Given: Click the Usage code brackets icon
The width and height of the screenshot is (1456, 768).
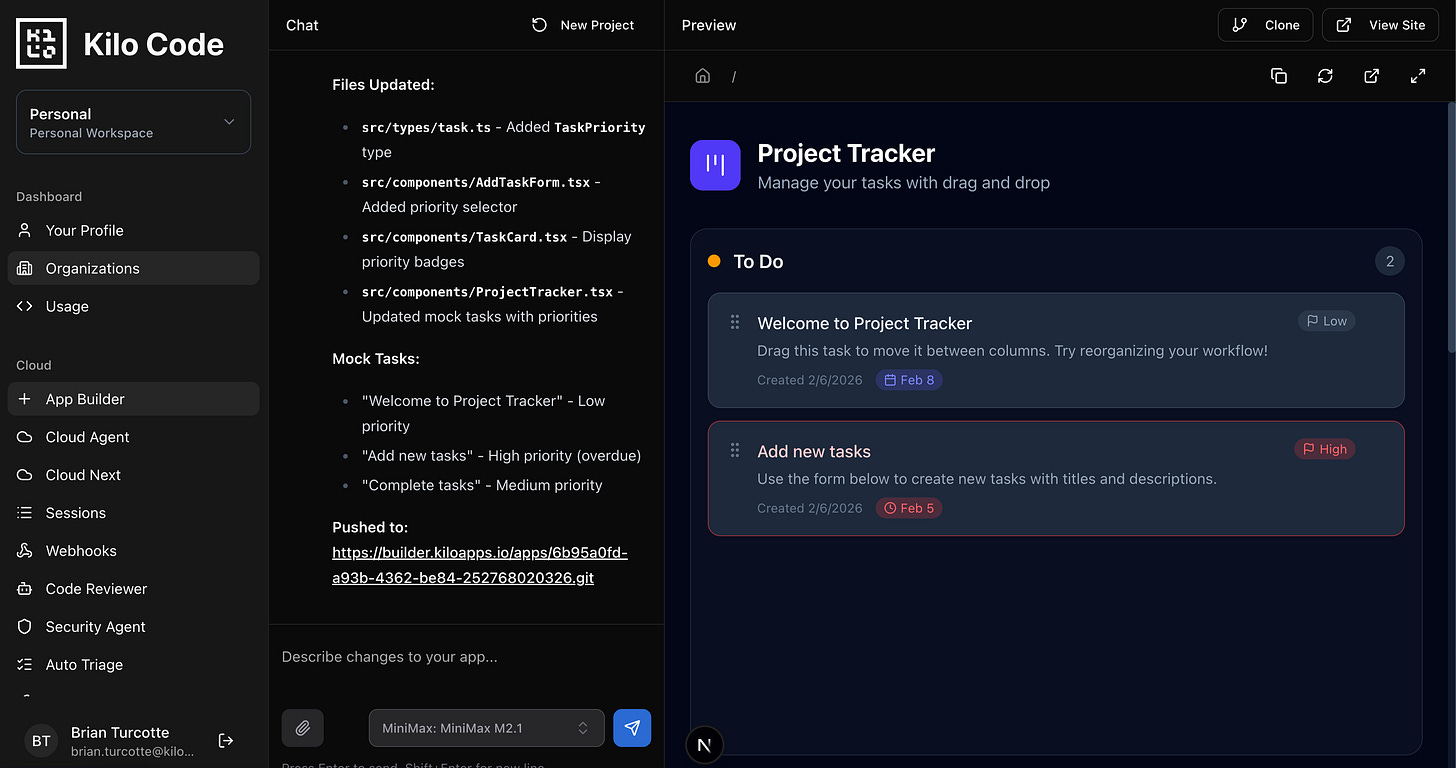Looking at the screenshot, I should [25, 306].
